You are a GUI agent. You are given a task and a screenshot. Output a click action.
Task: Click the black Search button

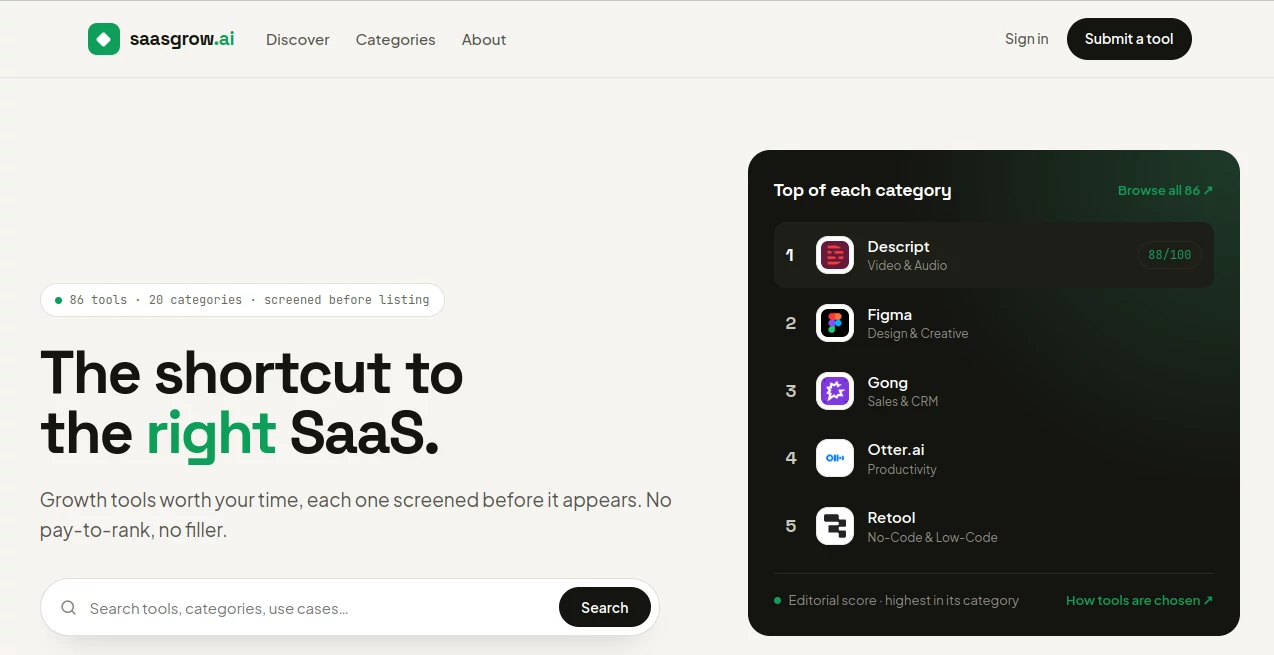coord(605,607)
